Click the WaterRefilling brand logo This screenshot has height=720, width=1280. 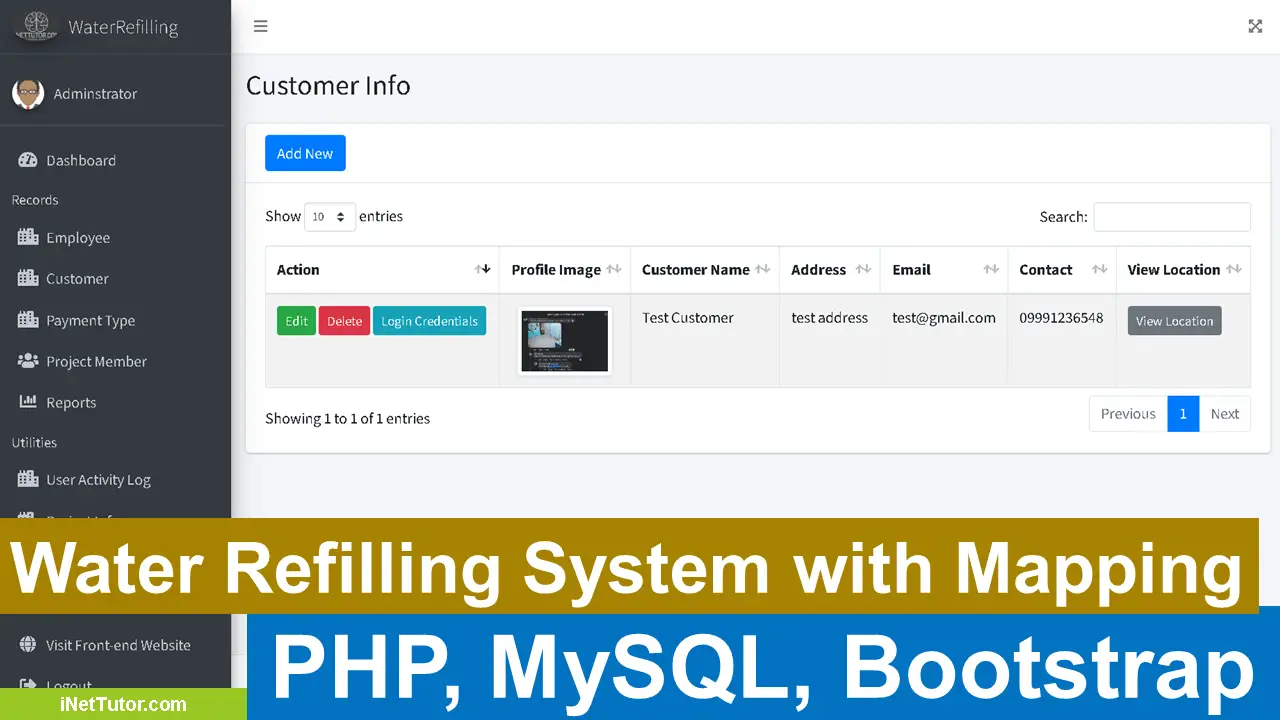point(36,26)
